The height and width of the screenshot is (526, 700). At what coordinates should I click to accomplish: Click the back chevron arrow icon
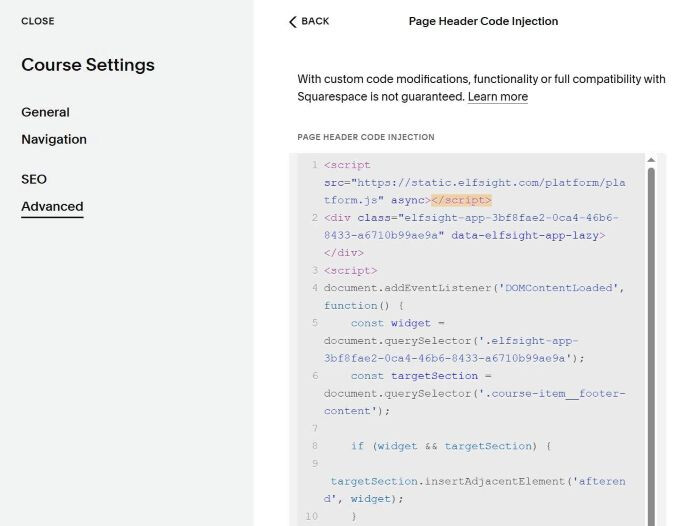pyautogui.click(x=293, y=22)
